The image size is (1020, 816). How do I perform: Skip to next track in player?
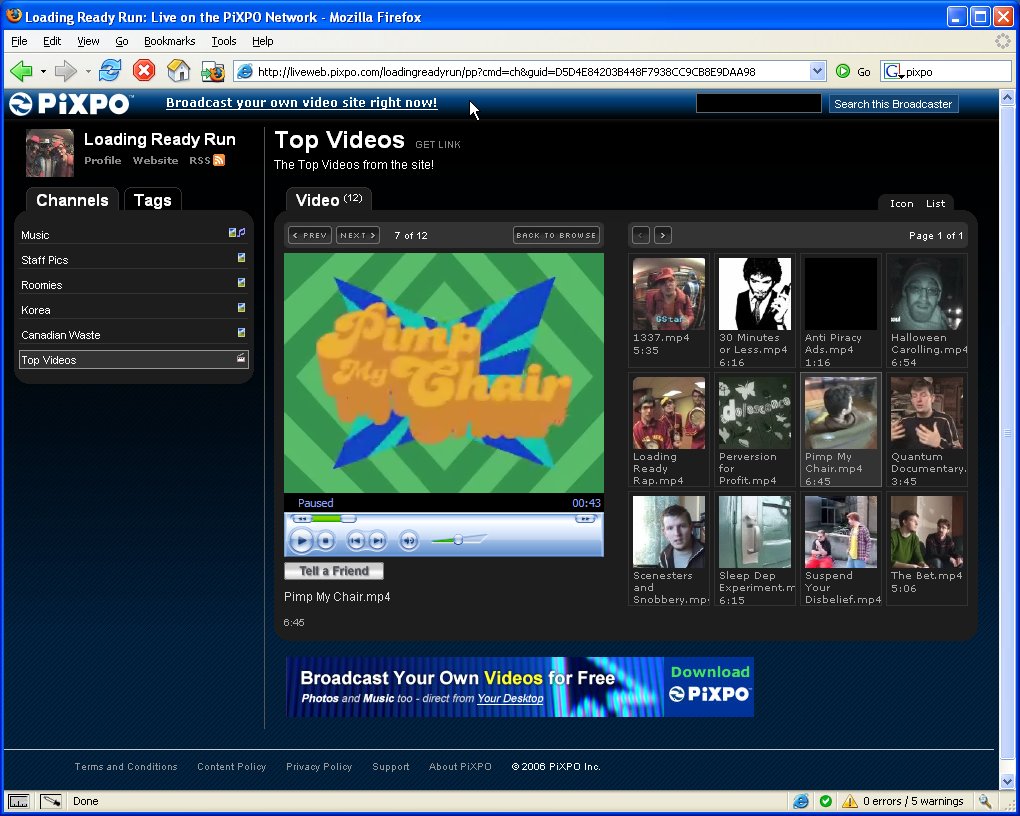[377, 540]
